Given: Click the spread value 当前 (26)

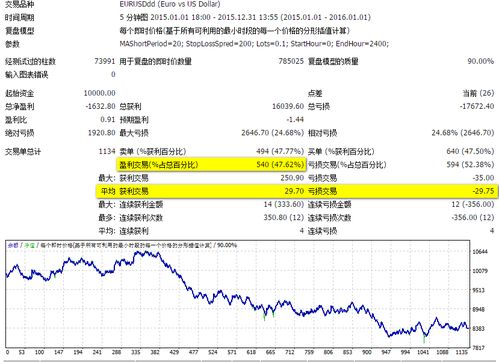Looking at the screenshot, I should 478,93.
